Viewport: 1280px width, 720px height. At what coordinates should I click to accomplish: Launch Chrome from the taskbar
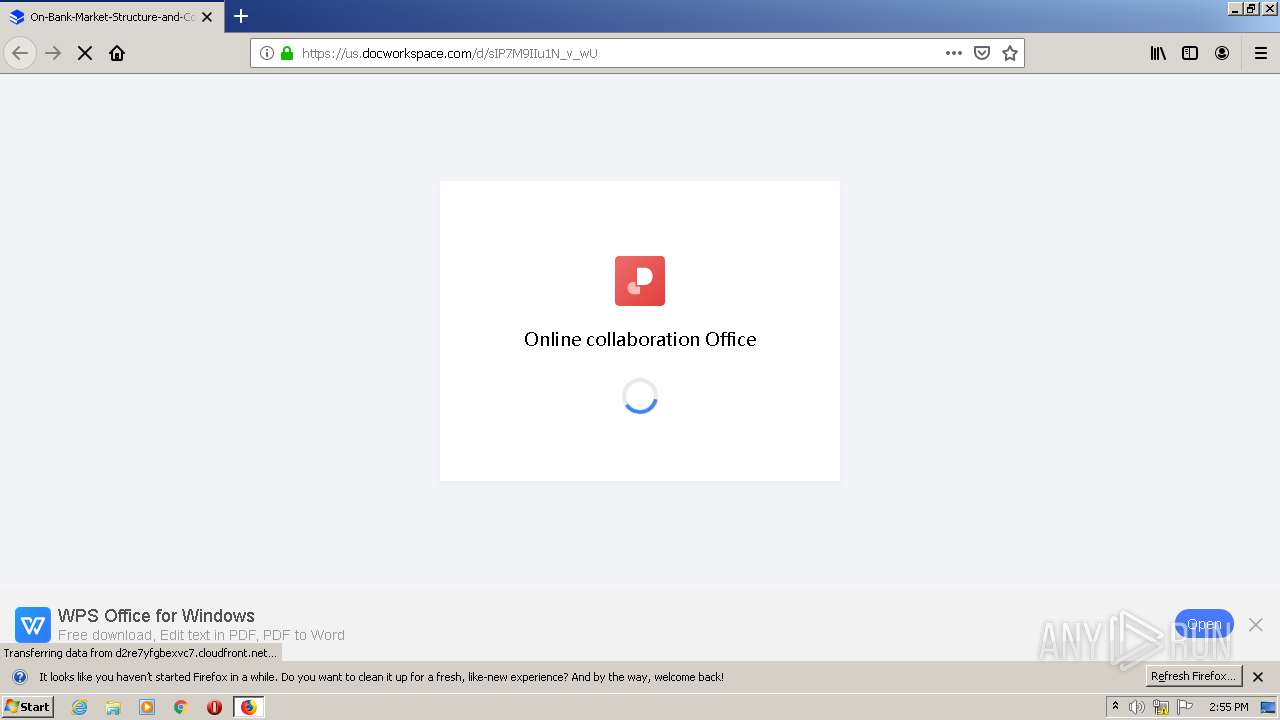coord(181,707)
